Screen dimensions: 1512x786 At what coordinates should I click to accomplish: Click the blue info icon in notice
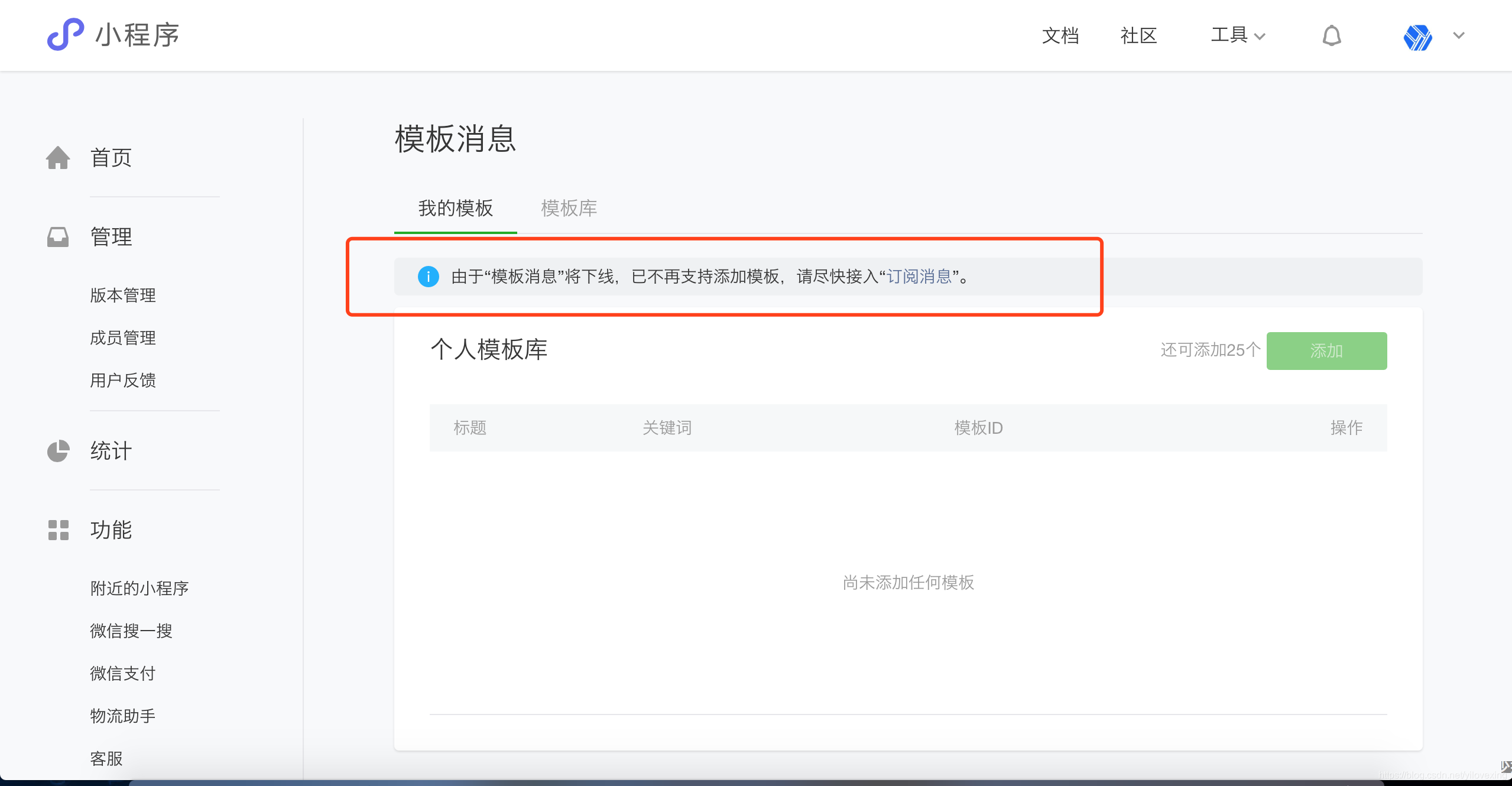(428, 277)
